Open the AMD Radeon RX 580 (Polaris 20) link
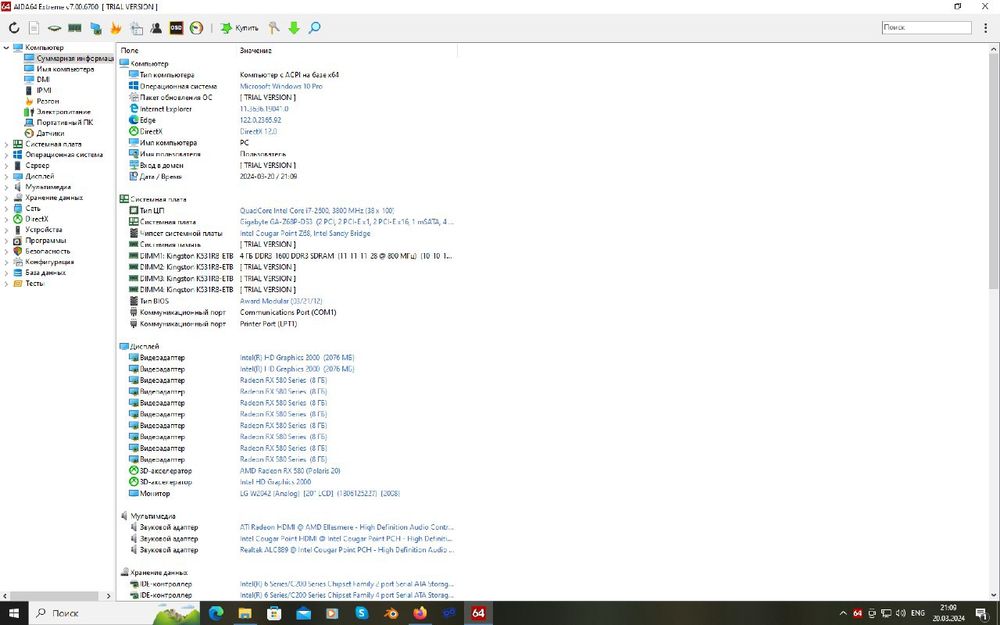This screenshot has height=625, width=1000. [x=290, y=471]
